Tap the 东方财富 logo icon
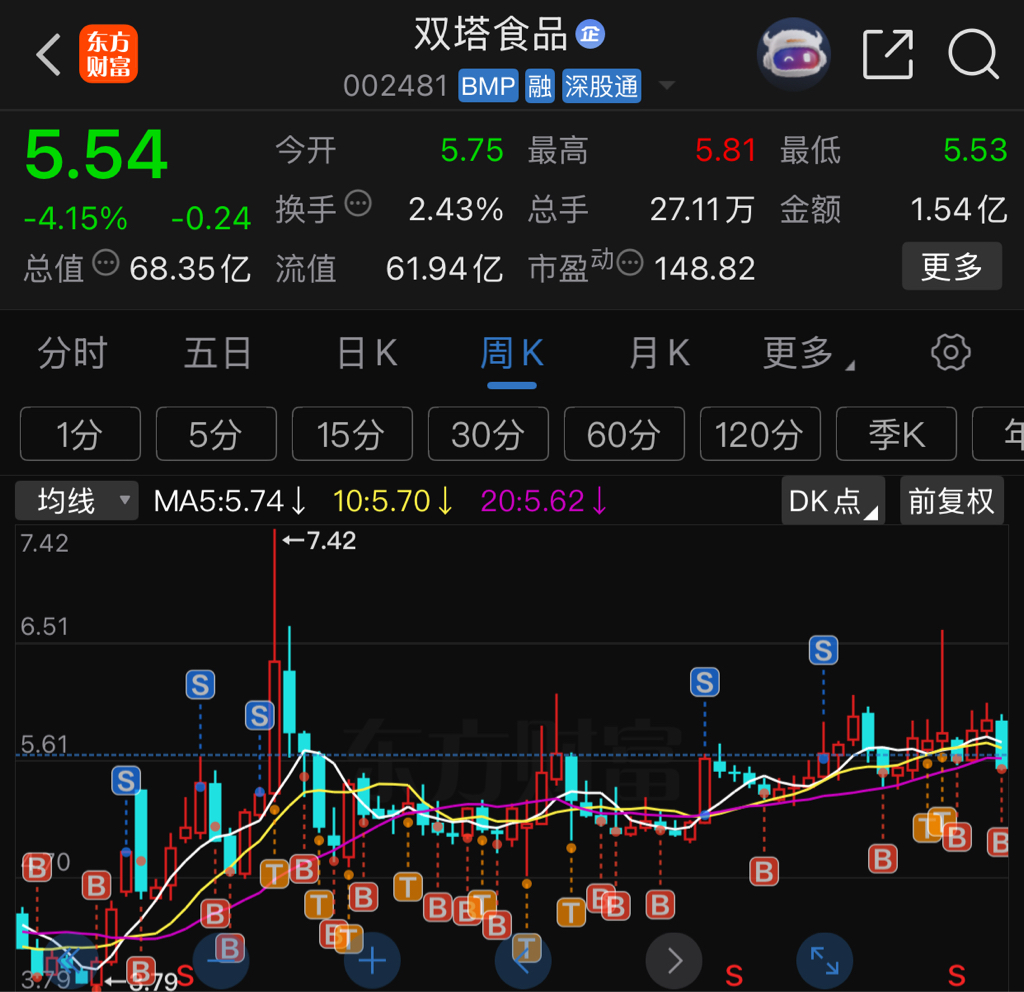The height and width of the screenshot is (992, 1024). pyautogui.click(x=108, y=54)
